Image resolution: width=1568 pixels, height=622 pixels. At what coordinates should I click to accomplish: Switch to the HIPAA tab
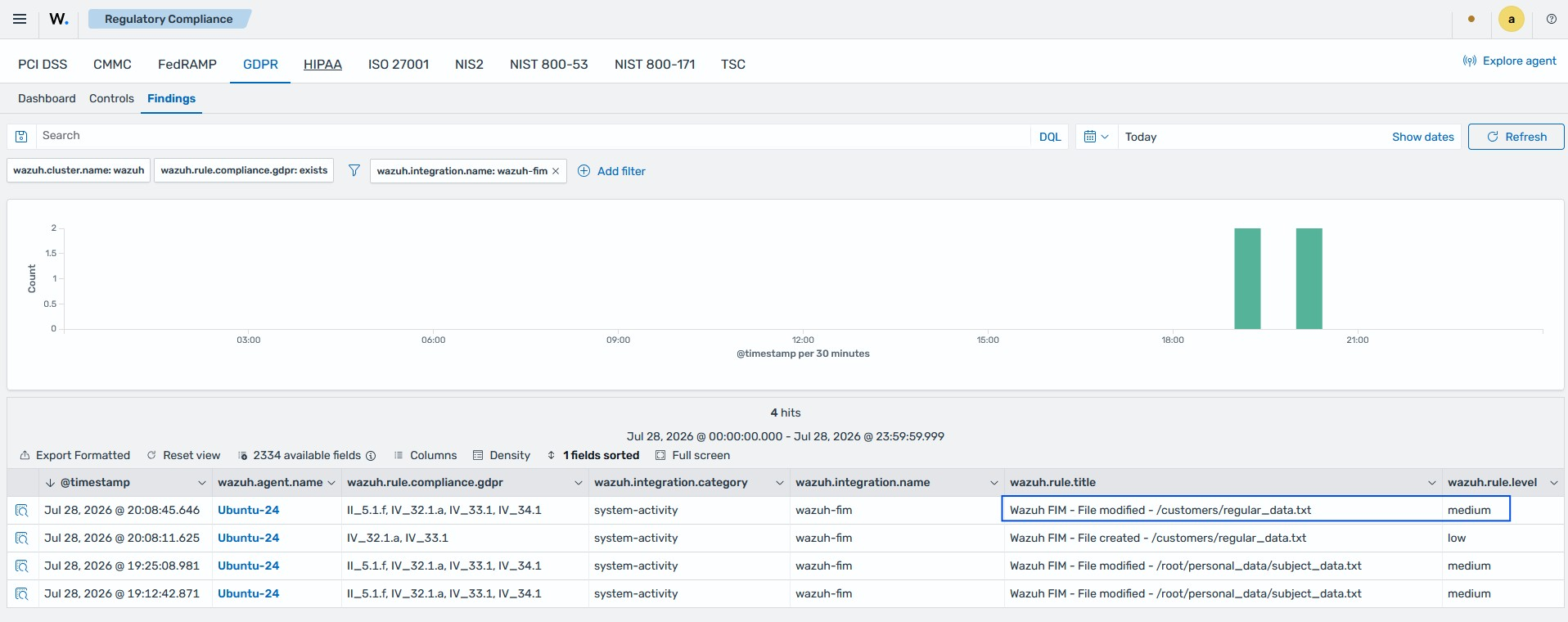322,64
